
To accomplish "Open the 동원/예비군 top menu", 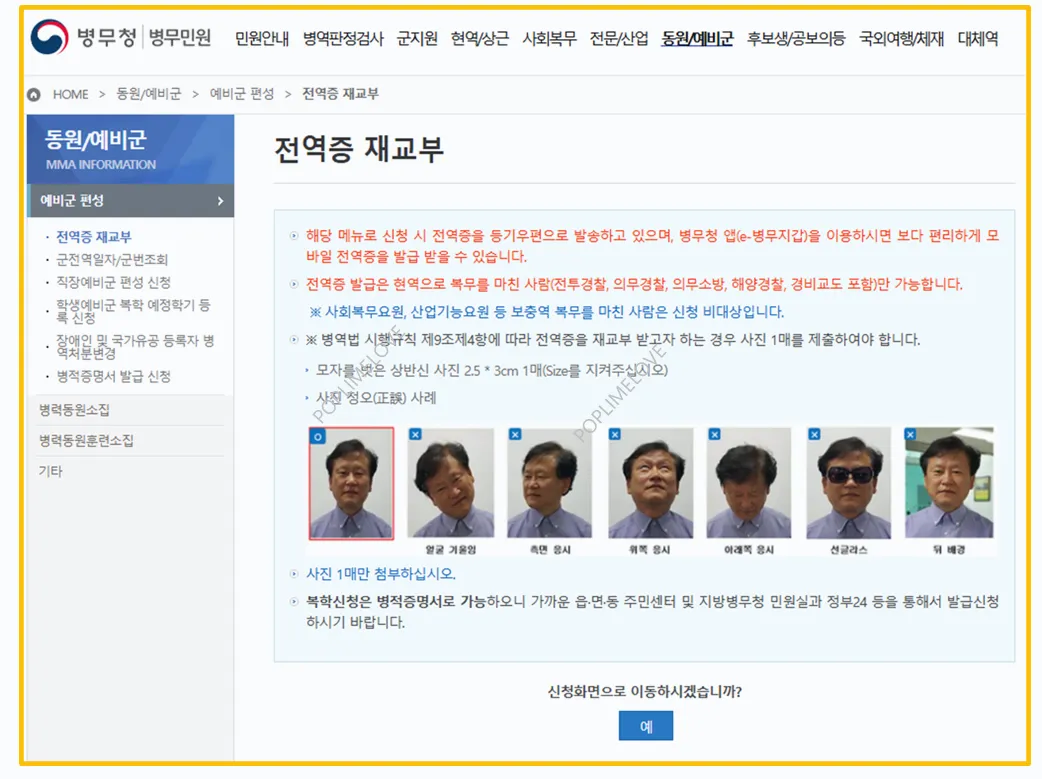I will (697, 39).
